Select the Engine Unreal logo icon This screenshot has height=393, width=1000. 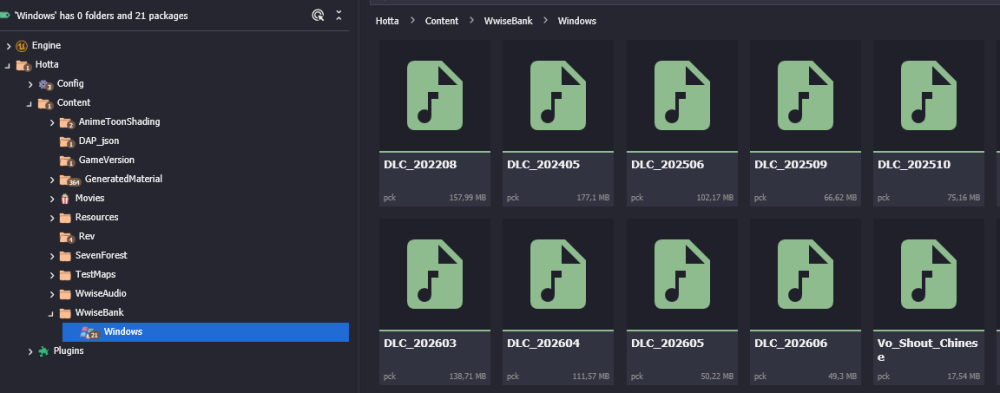click(22, 46)
